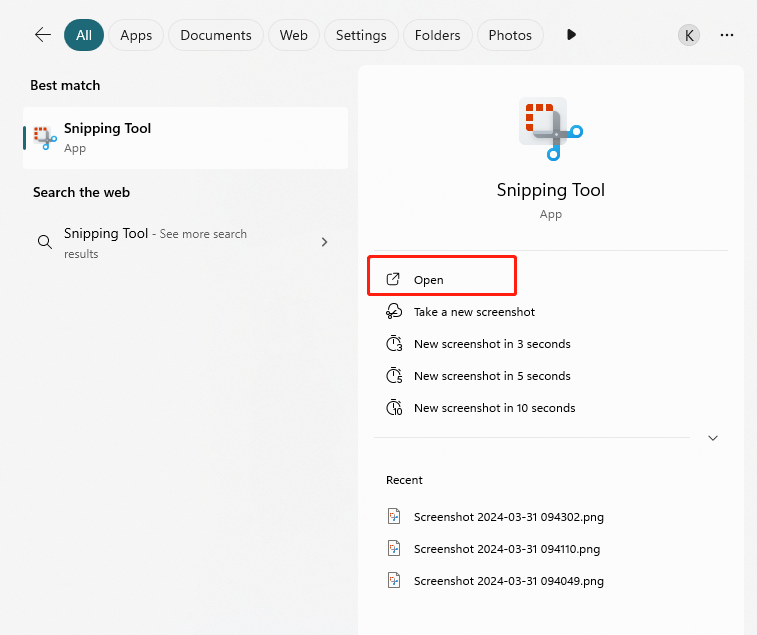
Task: Click the magnifier icon beside web result
Action: click(45, 241)
